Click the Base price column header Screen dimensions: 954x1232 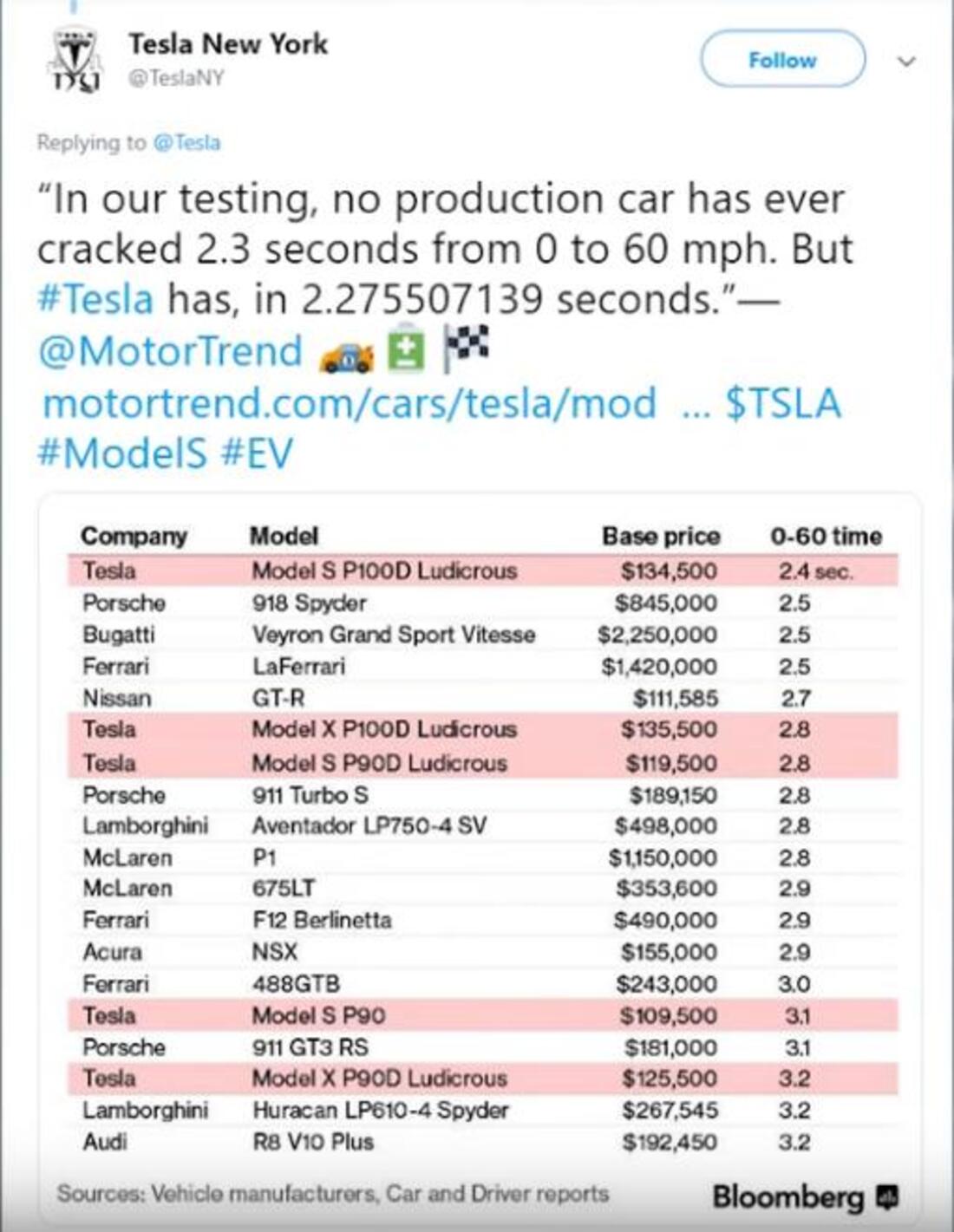tap(661, 536)
